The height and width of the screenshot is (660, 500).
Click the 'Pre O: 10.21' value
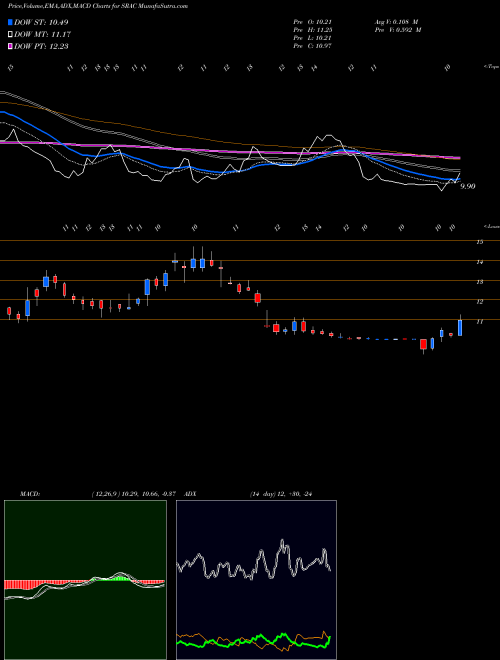312,22
